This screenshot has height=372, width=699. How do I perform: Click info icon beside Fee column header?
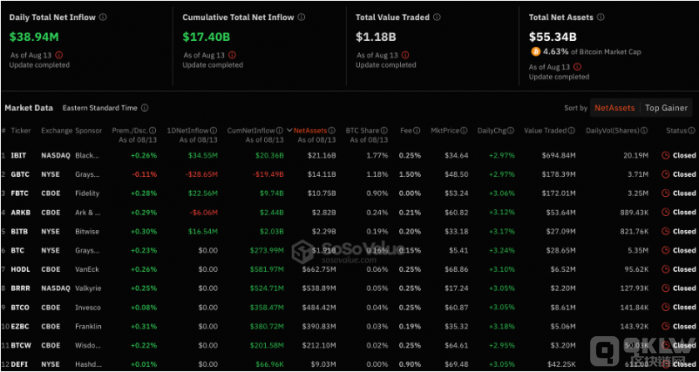click(x=416, y=131)
